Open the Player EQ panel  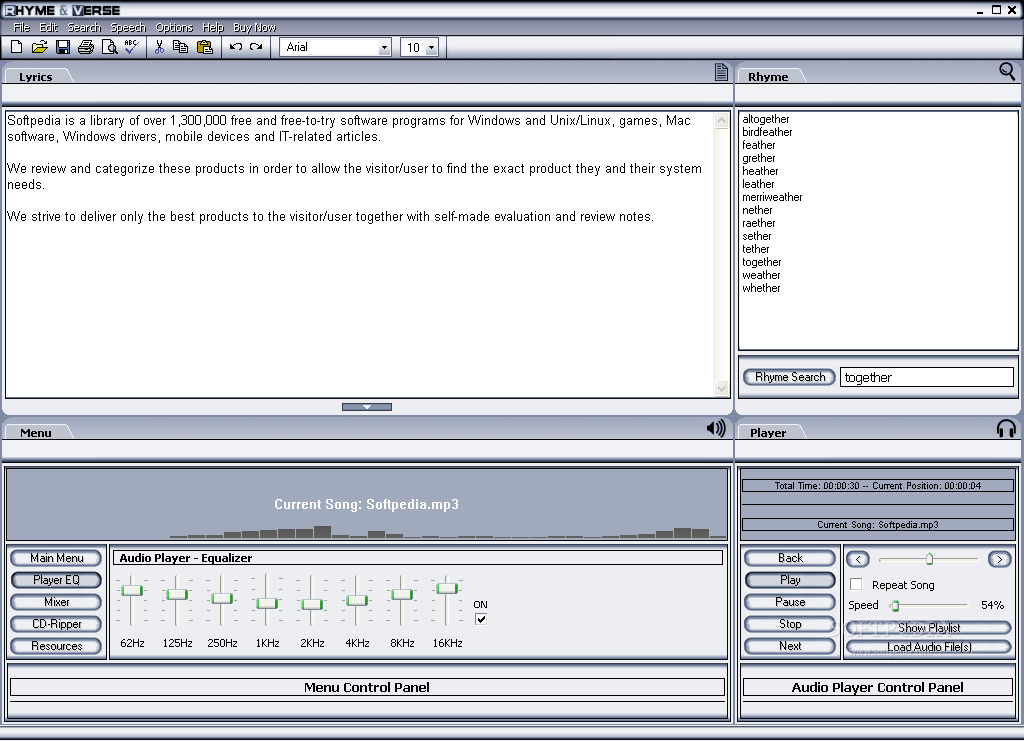tap(57, 580)
